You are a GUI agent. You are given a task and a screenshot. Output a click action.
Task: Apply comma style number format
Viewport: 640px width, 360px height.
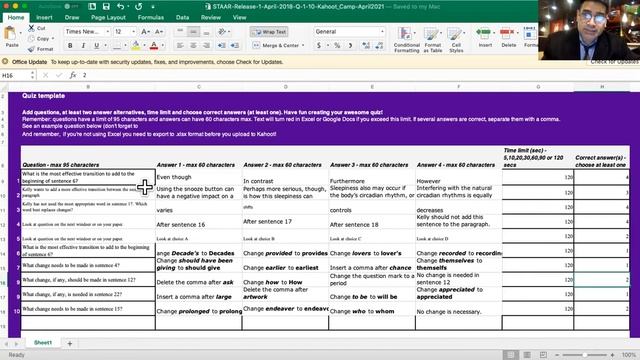pyautogui.click(x=350, y=45)
